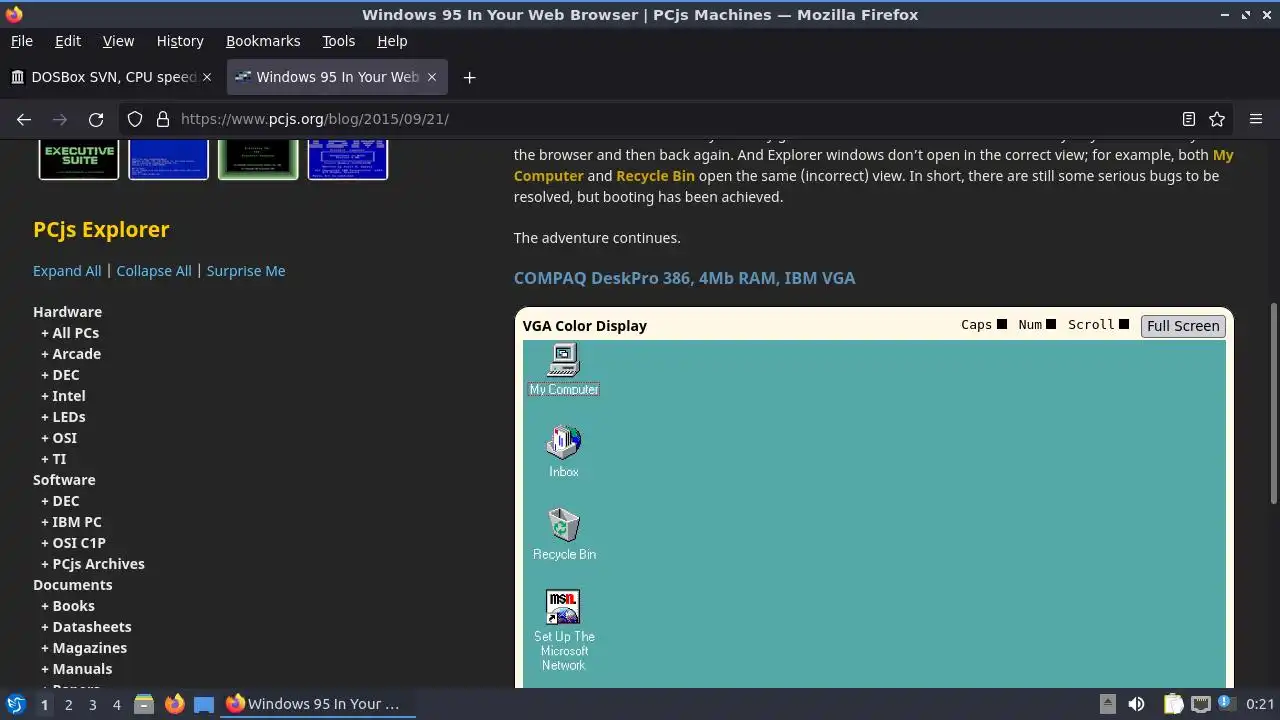Click the Surprise Me link
The width and height of the screenshot is (1280, 720).
tap(246, 271)
